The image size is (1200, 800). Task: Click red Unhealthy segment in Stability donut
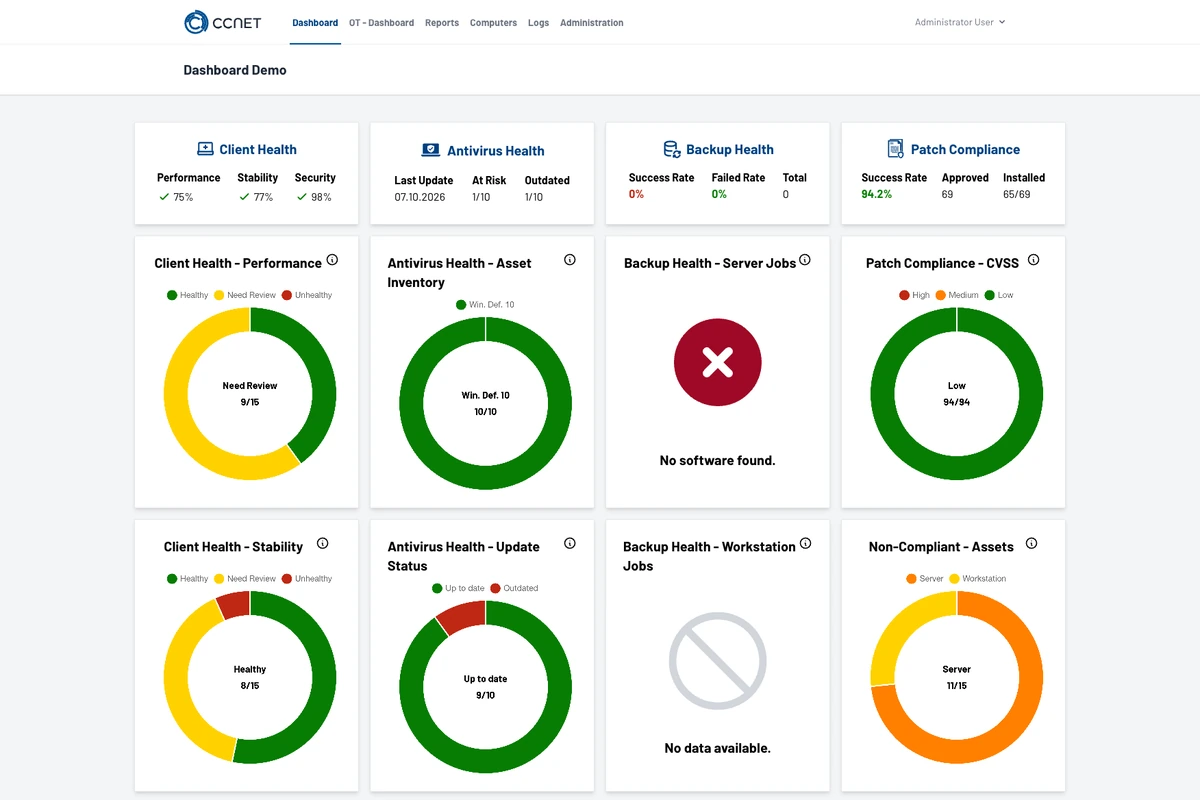coord(234,604)
